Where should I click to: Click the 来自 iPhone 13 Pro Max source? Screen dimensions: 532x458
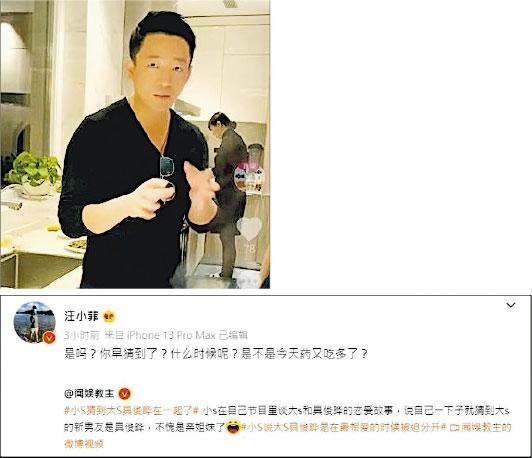pyautogui.click(x=159, y=335)
